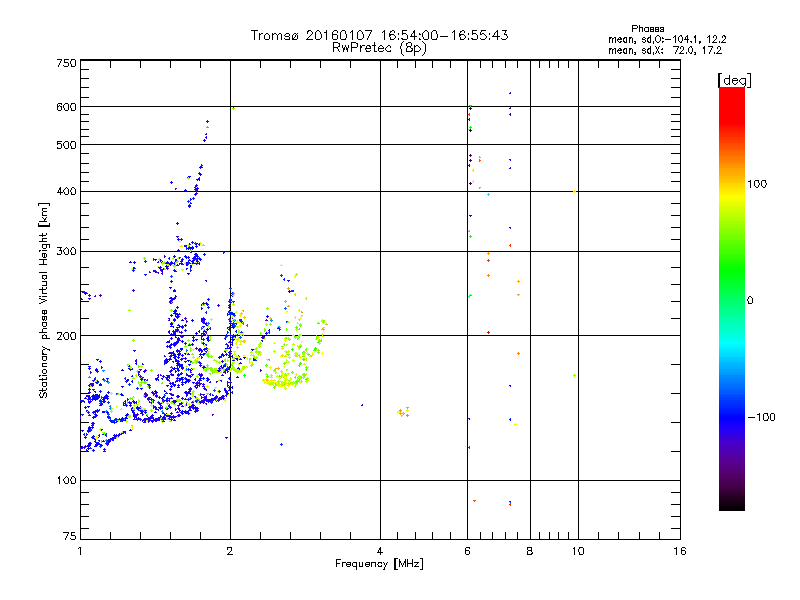Click the y-axis tick label '400'
This screenshot has width=800, height=600.
click(x=66, y=192)
